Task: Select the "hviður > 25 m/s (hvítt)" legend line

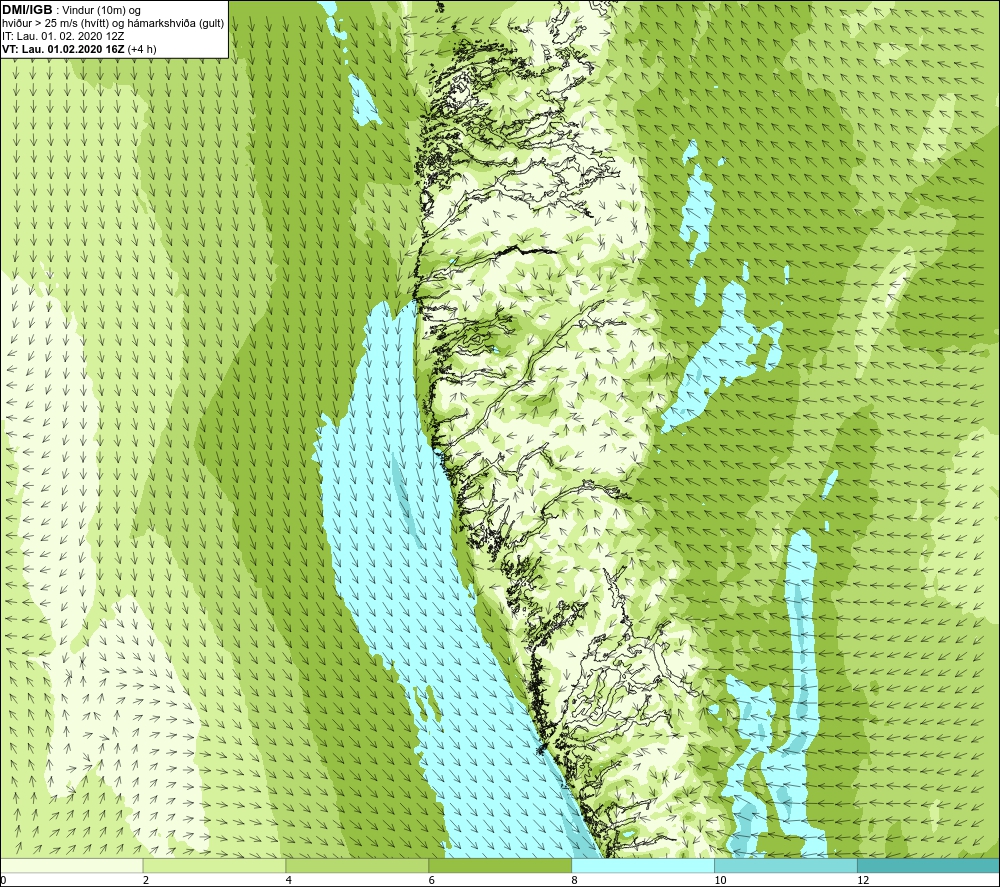Action: (x=55, y=24)
